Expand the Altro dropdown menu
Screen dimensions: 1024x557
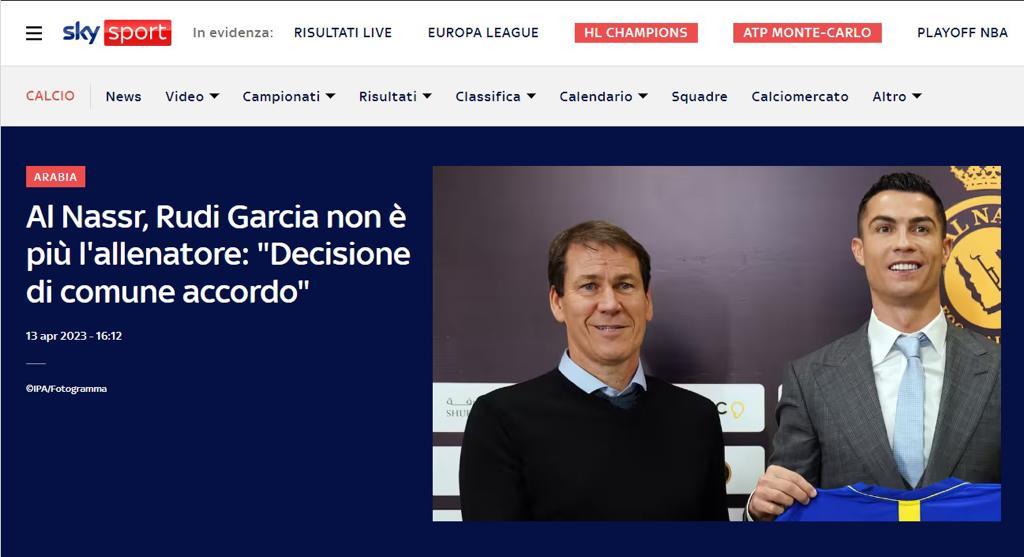coord(897,97)
